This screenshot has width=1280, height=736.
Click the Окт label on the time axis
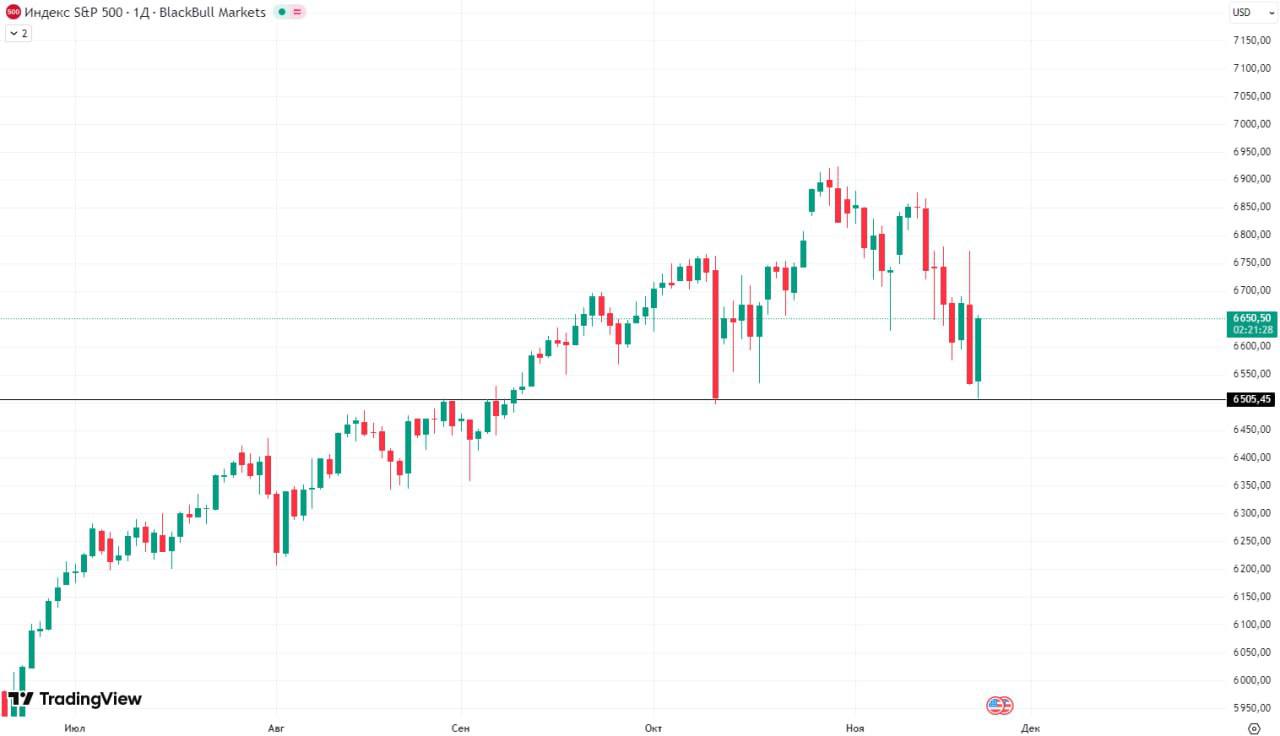[x=654, y=728]
